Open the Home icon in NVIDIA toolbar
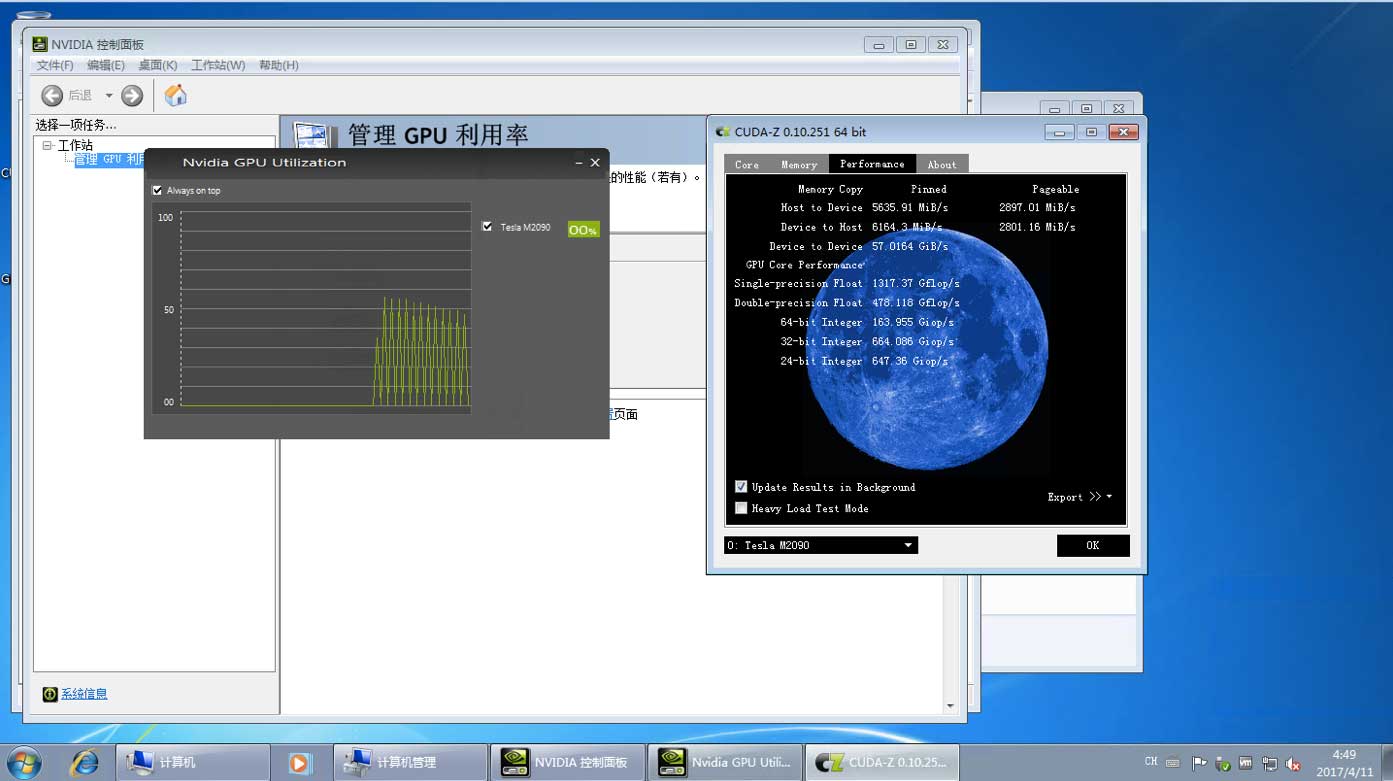The height and width of the screenshot is (781, 1393). (175, 95)
